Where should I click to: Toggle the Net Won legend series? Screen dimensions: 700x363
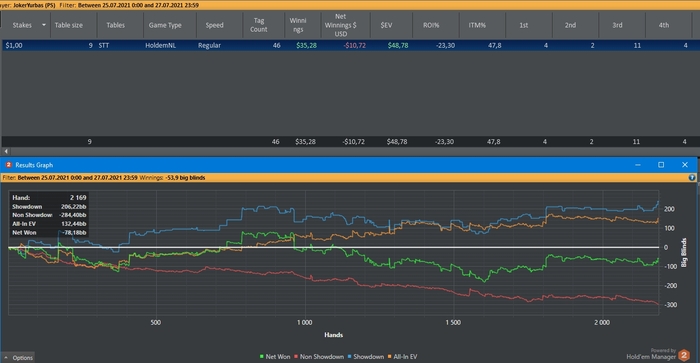point(275,357)
